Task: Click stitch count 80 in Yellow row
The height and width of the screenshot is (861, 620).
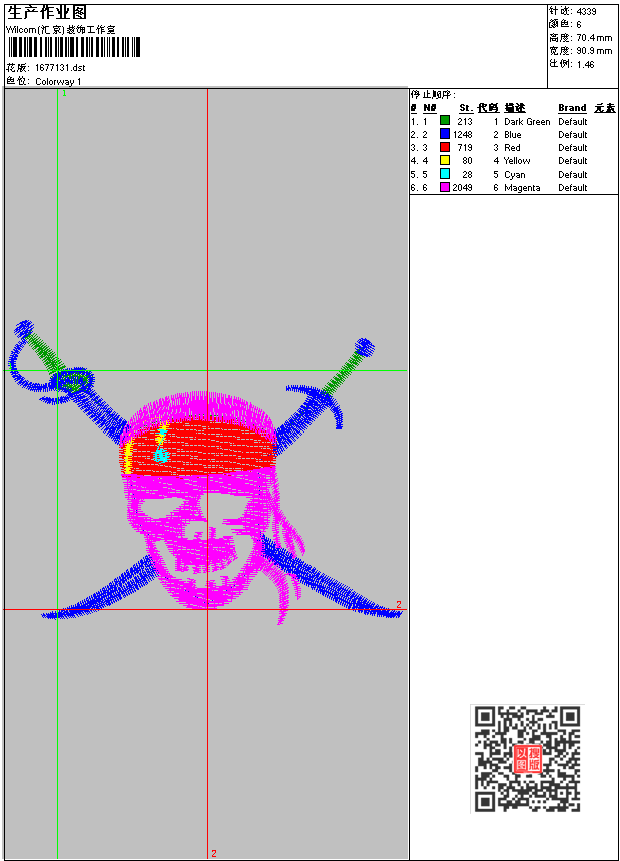Action: click(x=467, y=160)
